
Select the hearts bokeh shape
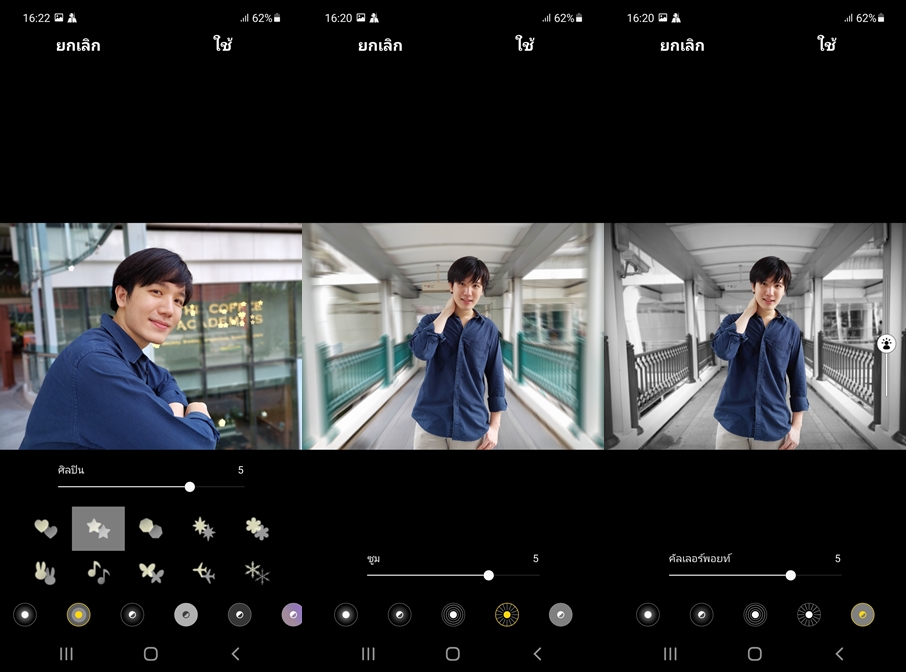(x=45, y=528)
